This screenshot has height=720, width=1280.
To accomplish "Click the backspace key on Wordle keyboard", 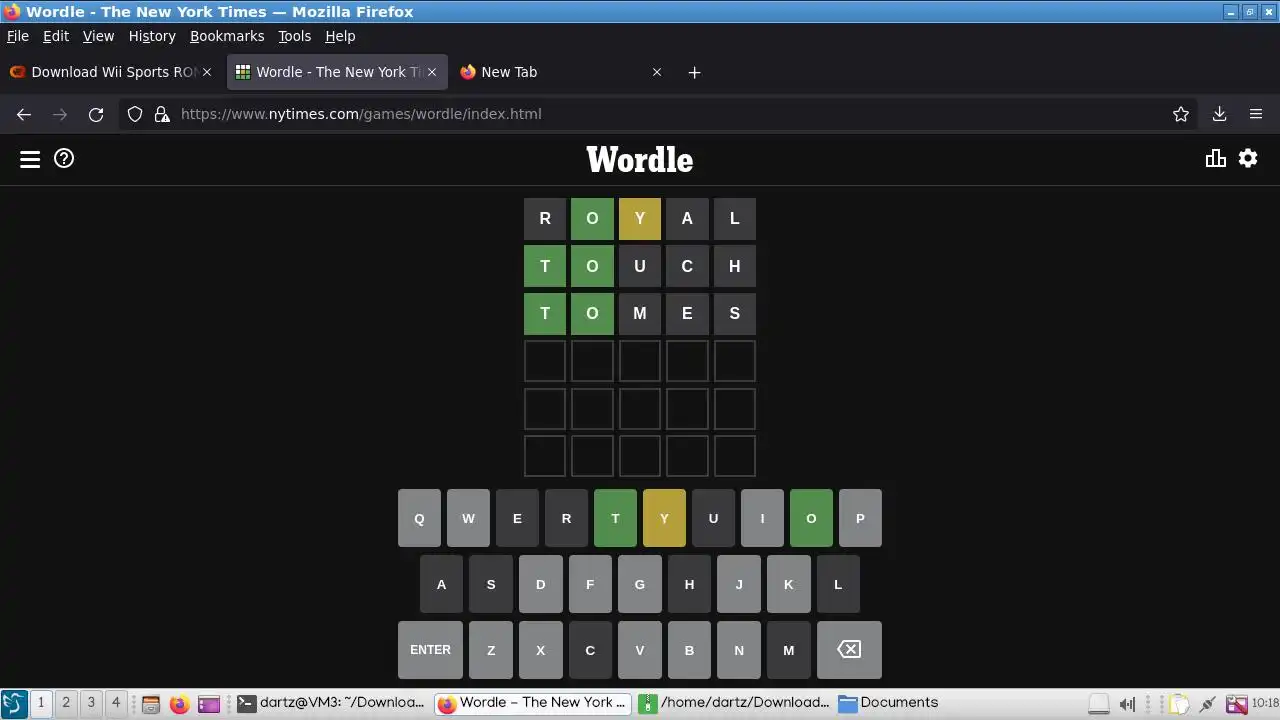I will click(x=849, y=650).
